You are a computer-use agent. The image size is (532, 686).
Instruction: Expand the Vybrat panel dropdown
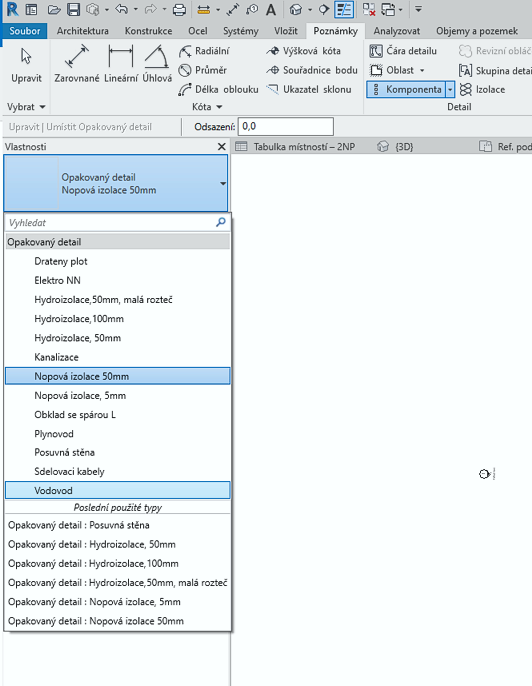26,107
